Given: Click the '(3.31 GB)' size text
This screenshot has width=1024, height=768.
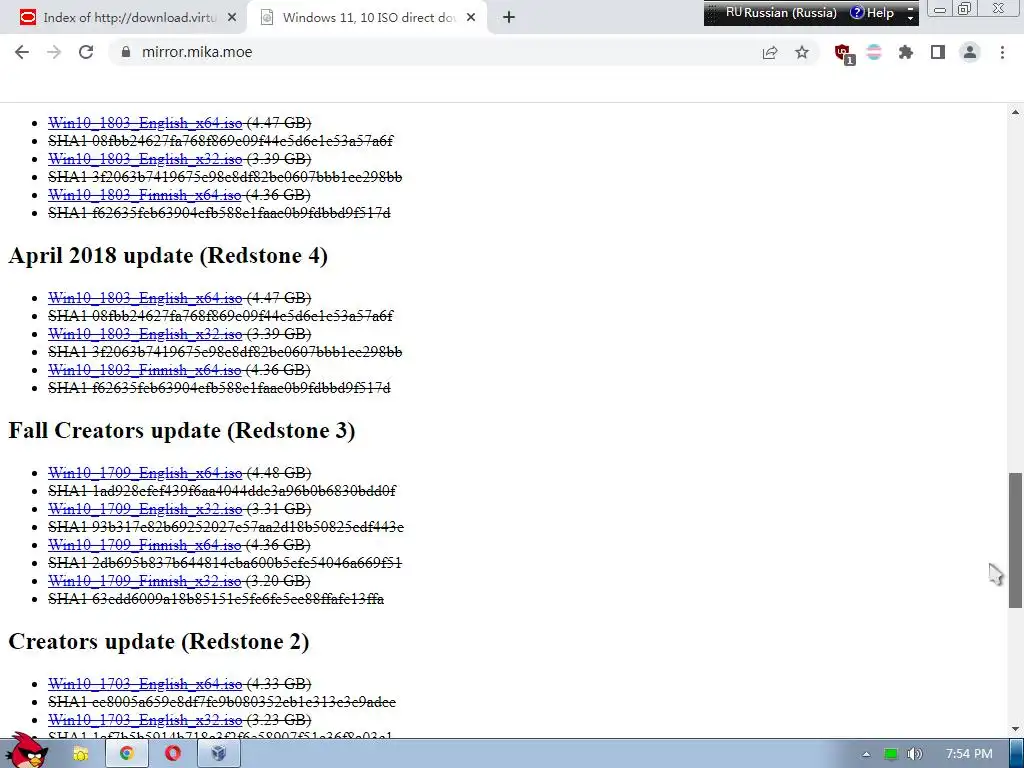Looking at the screenshot, I should click(x=279, y=509).
